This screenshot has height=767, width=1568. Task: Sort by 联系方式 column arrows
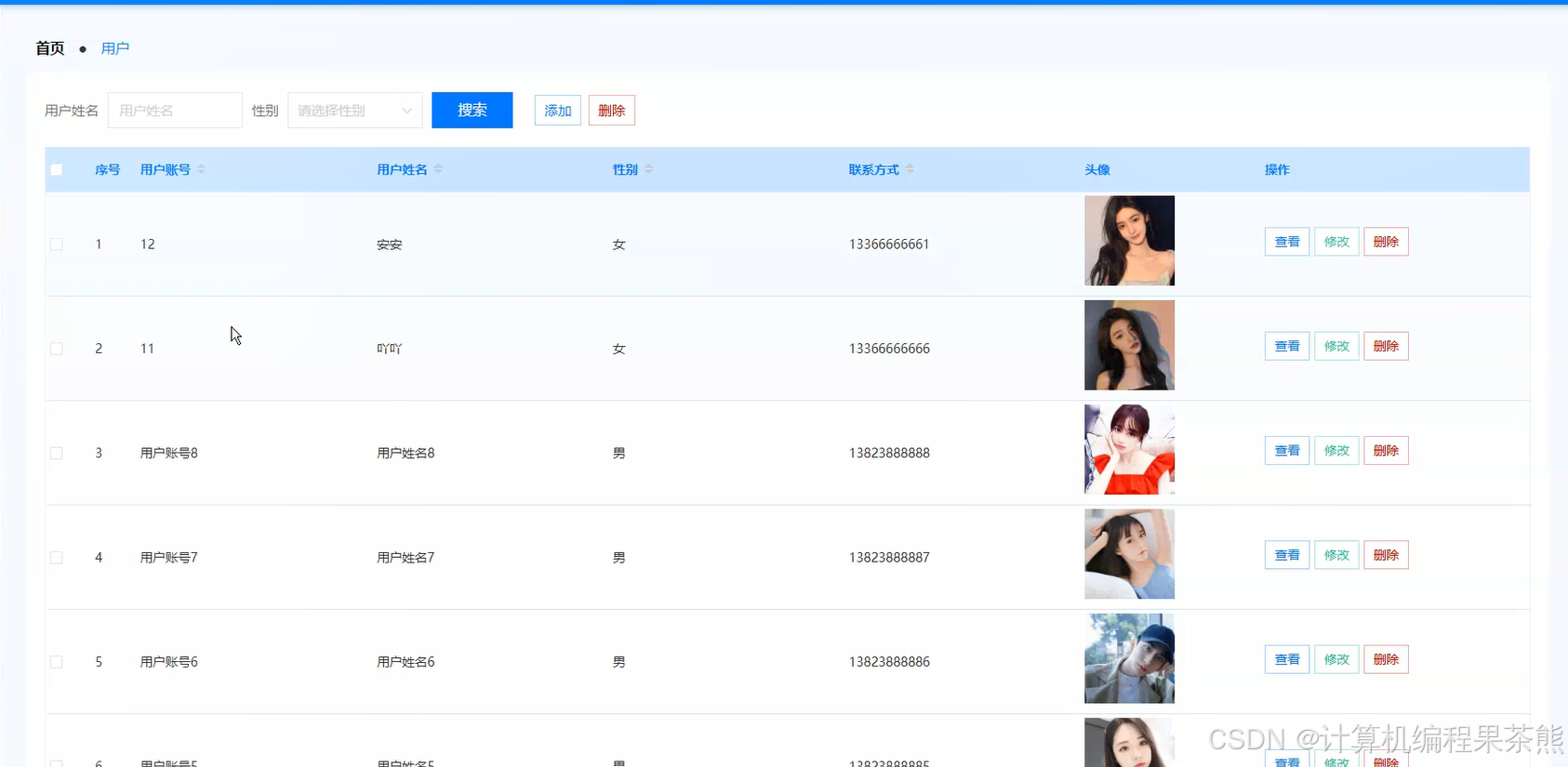click(910, 169)
